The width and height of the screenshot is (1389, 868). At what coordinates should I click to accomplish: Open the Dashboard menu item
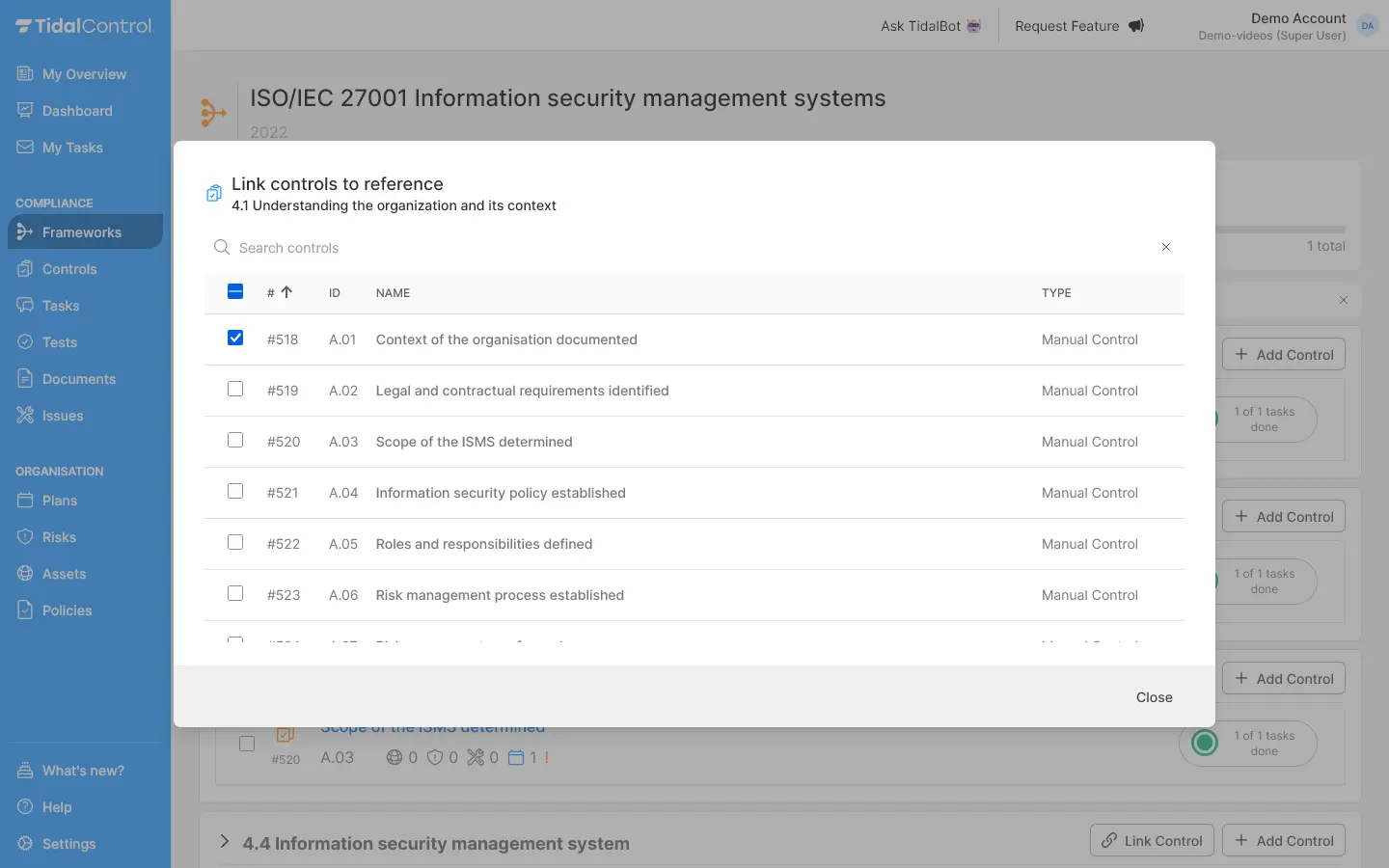[77, 111]
